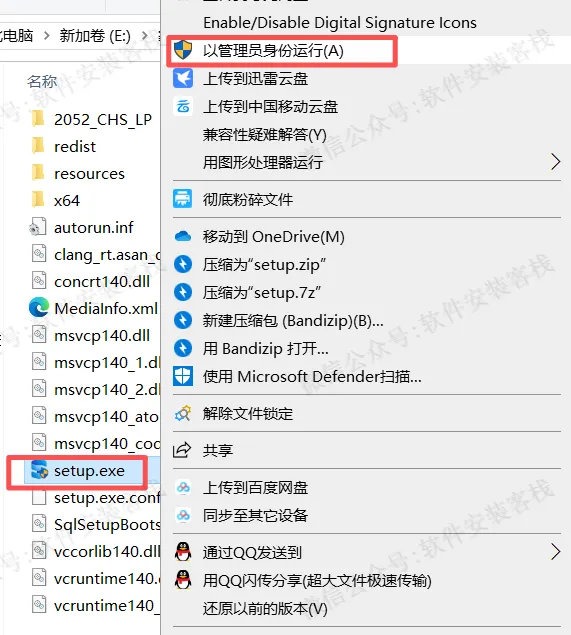Select the setup.exe file in the list

point(89,471)
